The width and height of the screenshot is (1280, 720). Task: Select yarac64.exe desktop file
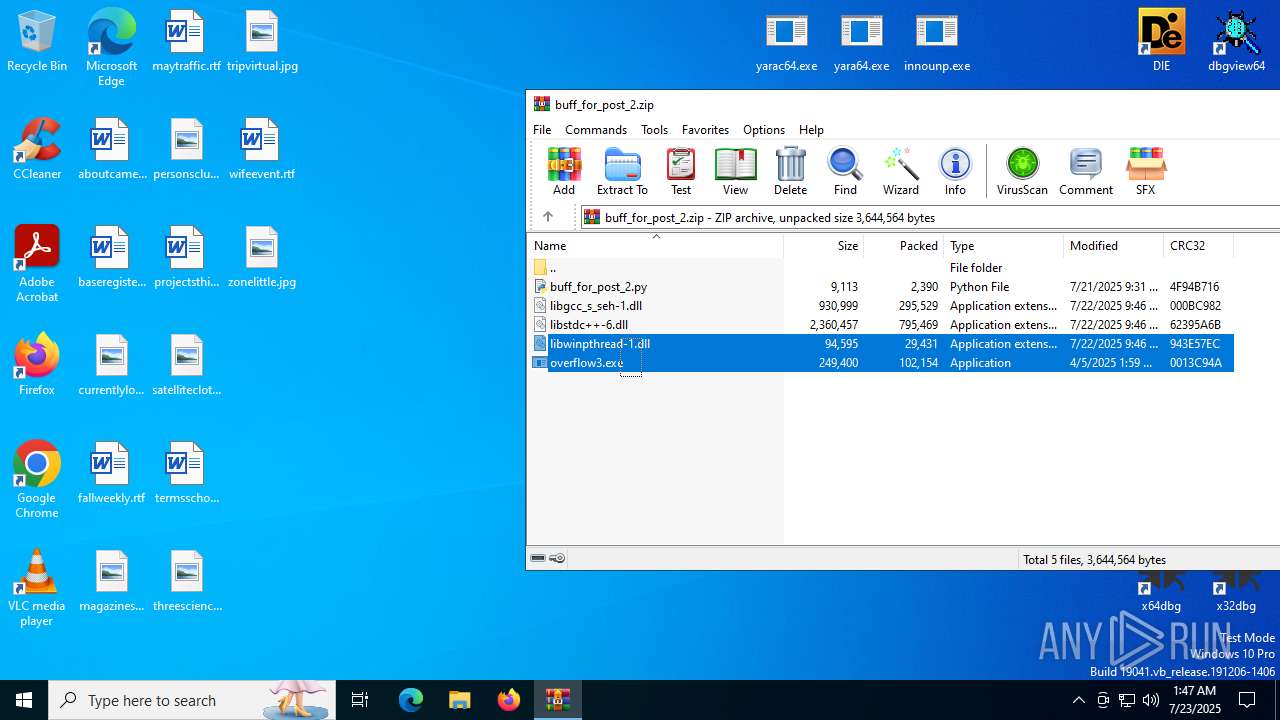point(786,42)
